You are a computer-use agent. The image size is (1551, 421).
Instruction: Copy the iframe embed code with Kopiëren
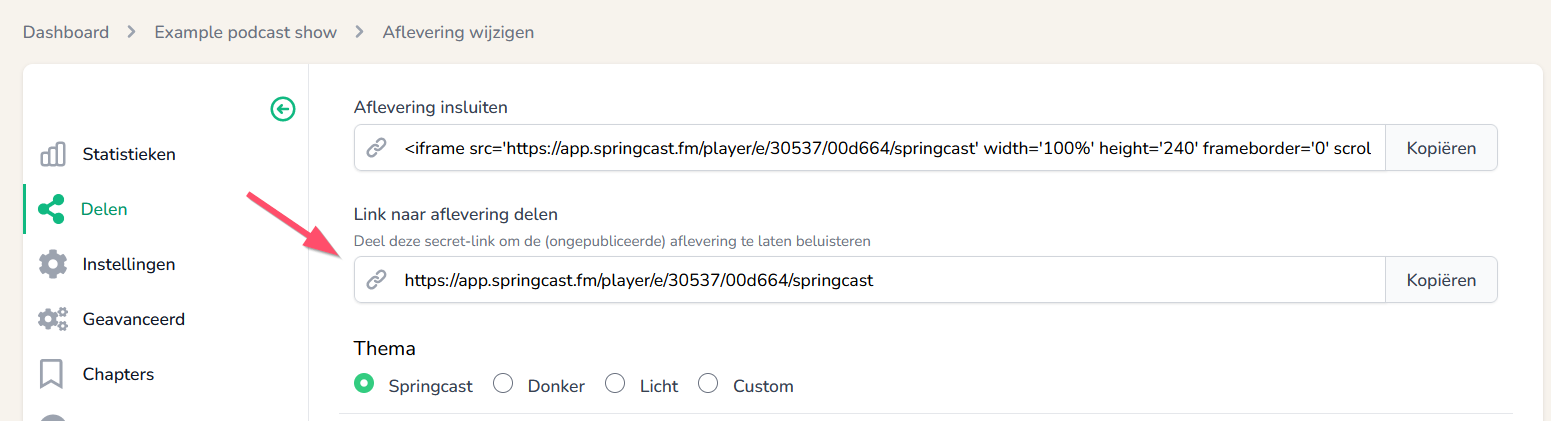[1441, 148]
